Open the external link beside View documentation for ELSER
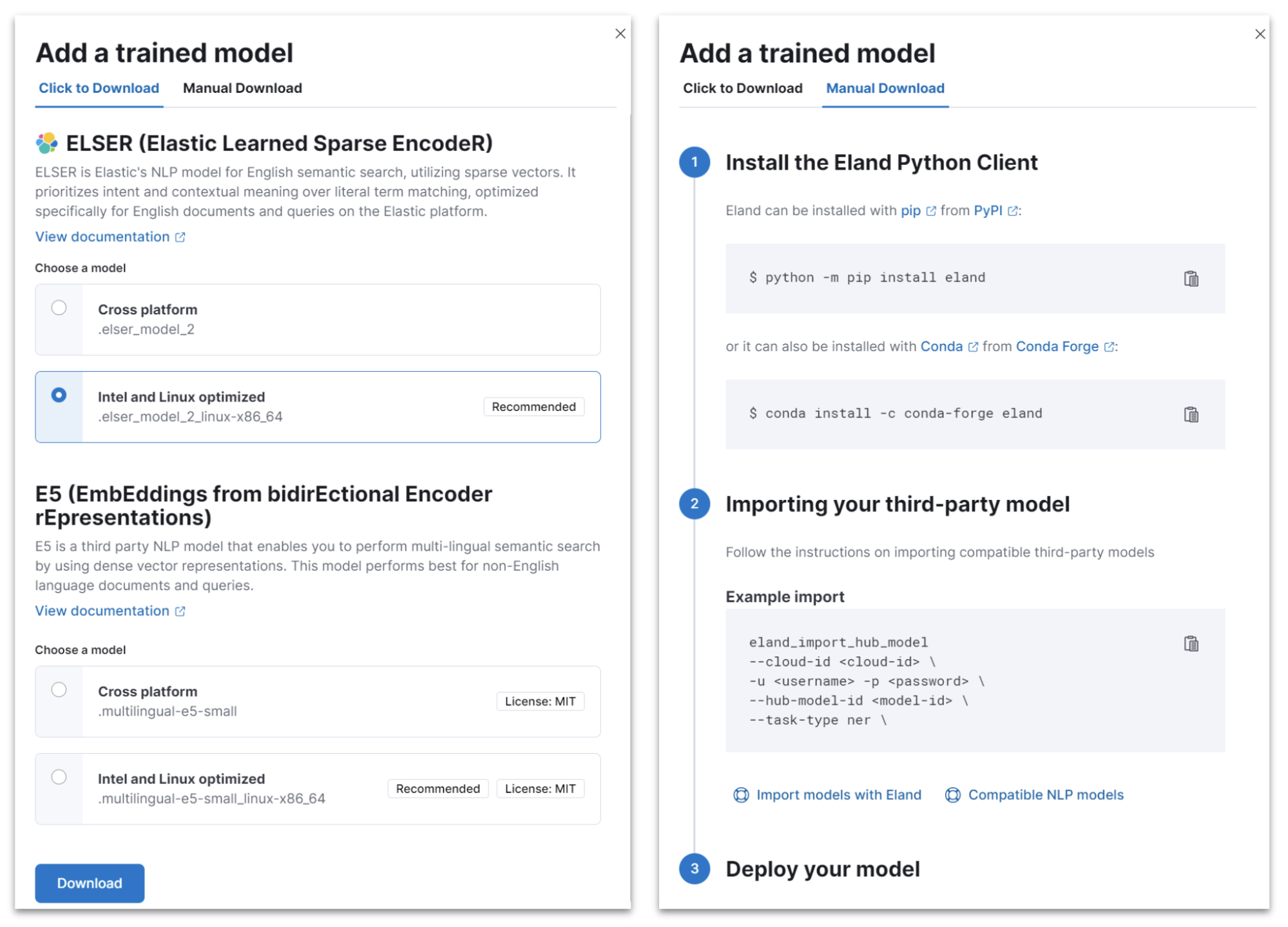Screen dimensions: 1288x927 [179, 236]
